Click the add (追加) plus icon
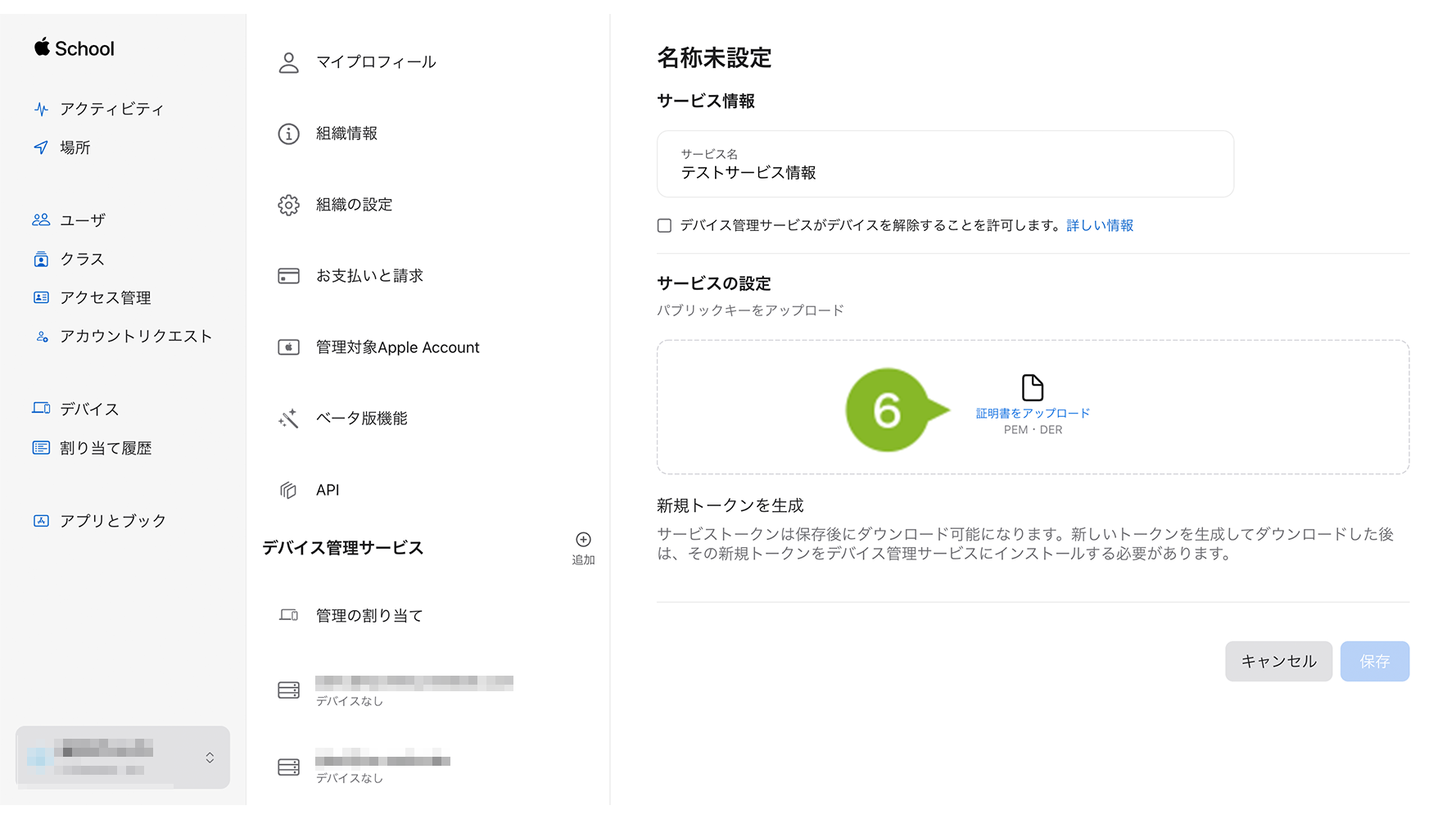 point(583,540)
